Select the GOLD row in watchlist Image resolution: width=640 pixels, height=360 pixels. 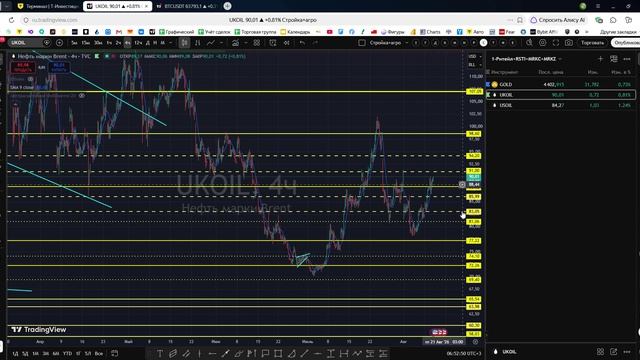(x=561, y=84)
